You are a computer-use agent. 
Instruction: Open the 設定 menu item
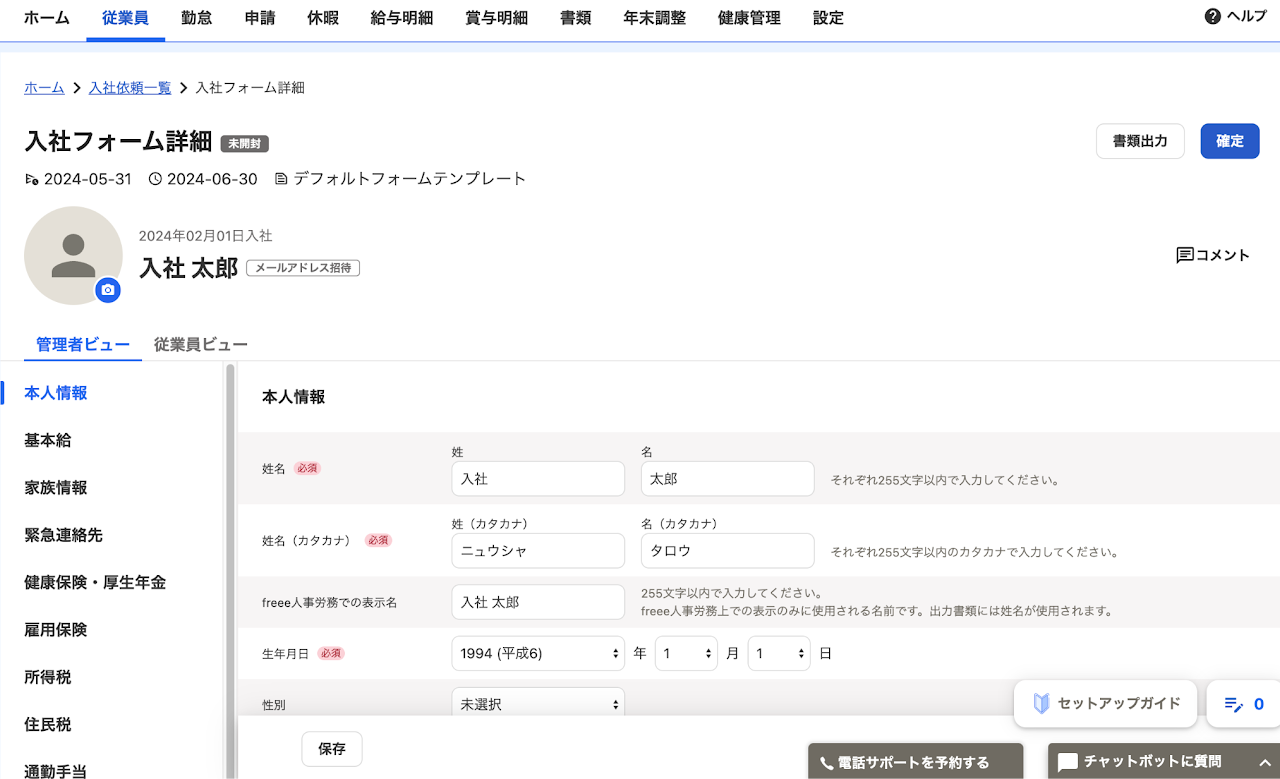click(828, 17)
